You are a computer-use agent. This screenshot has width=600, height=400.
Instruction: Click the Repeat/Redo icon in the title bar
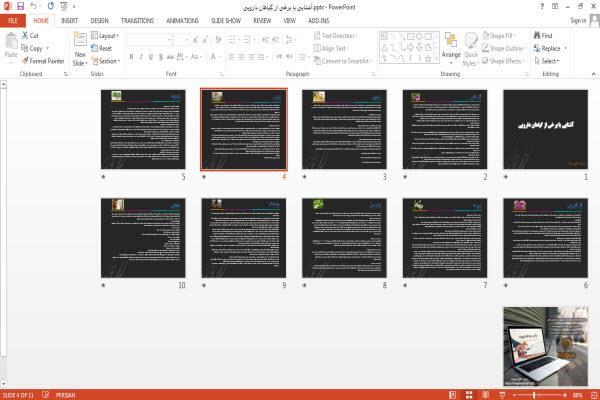(x=51, y=6)
